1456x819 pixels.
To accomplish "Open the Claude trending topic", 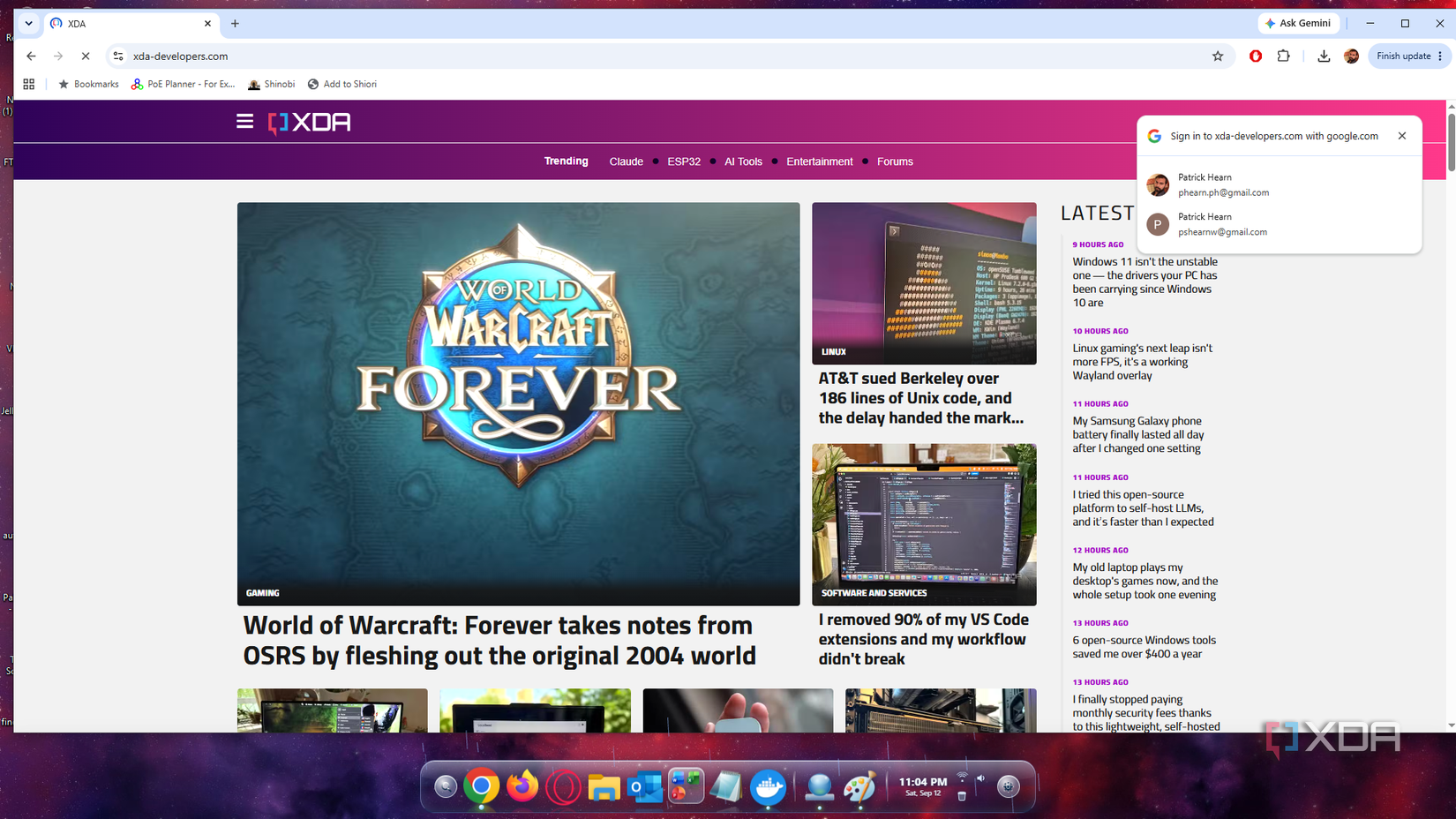I will (x=627, y=162).
